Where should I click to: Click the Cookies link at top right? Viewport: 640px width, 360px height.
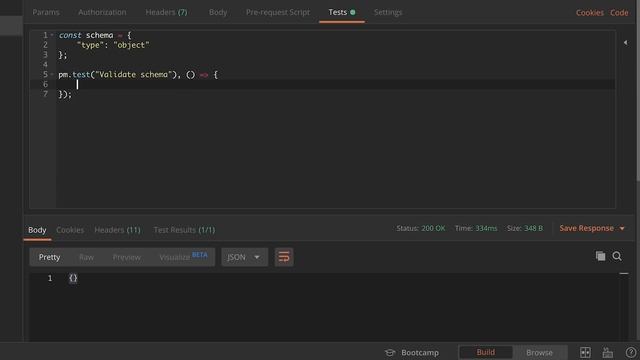589,13
